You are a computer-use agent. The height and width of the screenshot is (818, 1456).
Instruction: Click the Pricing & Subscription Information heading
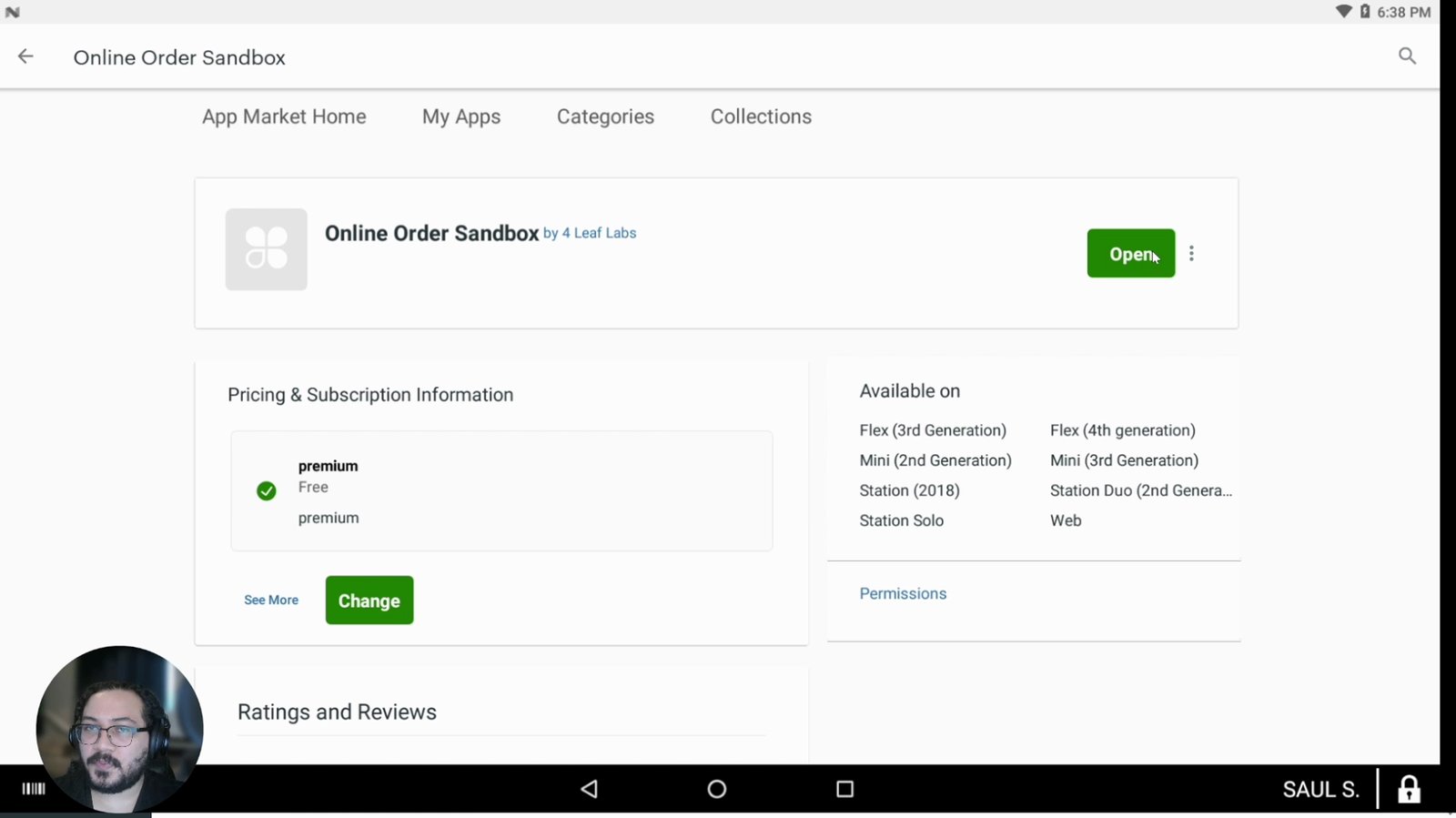click(x=370, y=395)
